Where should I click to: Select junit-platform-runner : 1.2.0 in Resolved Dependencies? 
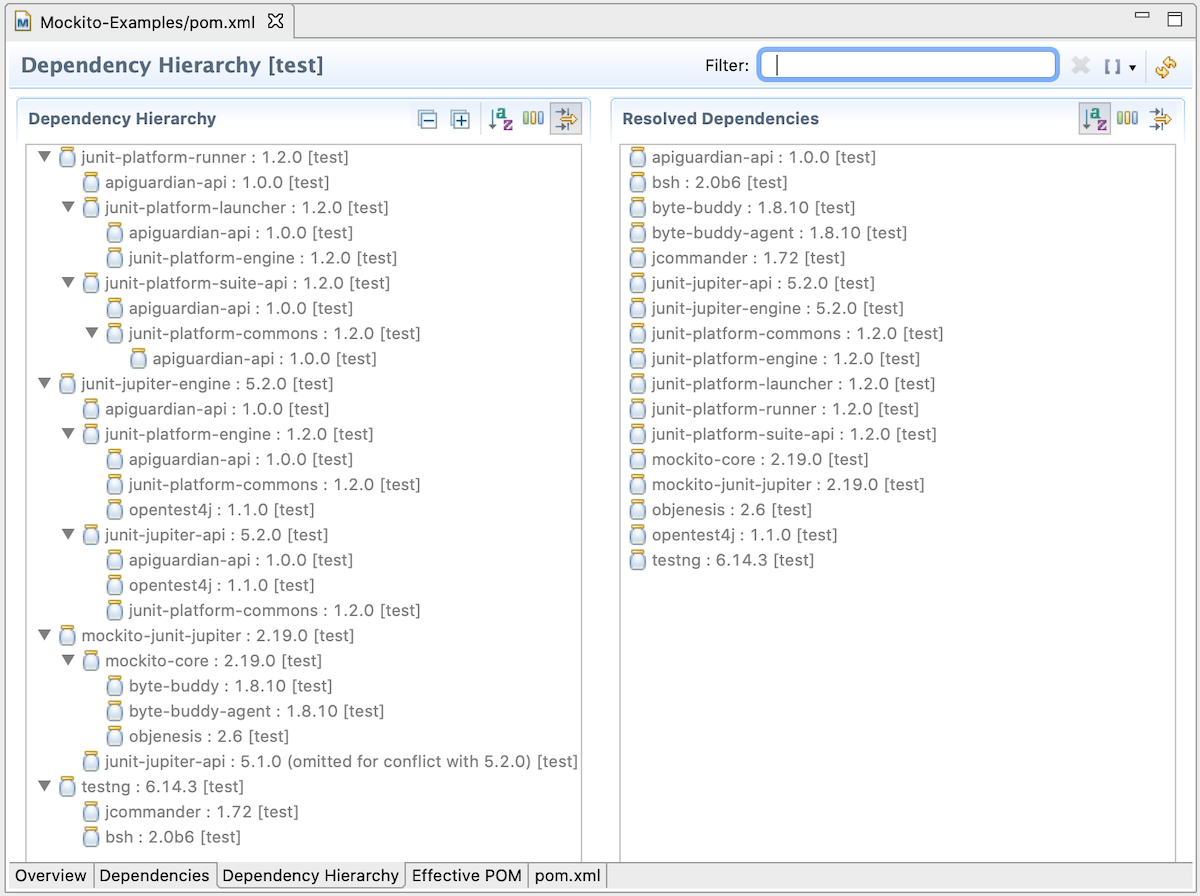point(774,409)
